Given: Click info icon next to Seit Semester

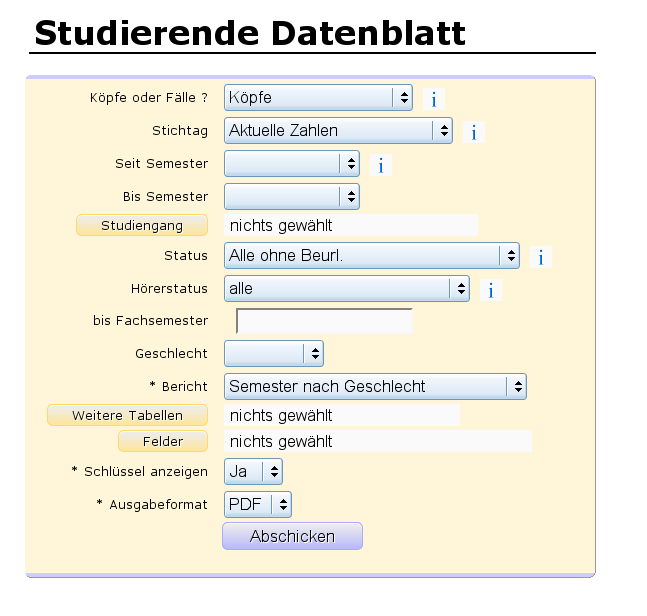Looking at the screenshot, I should (x=380, y=165).
